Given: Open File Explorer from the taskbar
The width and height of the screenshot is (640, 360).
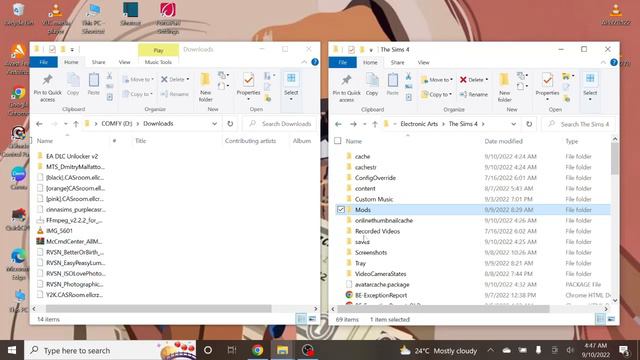Looking at the screenshot, I should (x=282, y=350).
